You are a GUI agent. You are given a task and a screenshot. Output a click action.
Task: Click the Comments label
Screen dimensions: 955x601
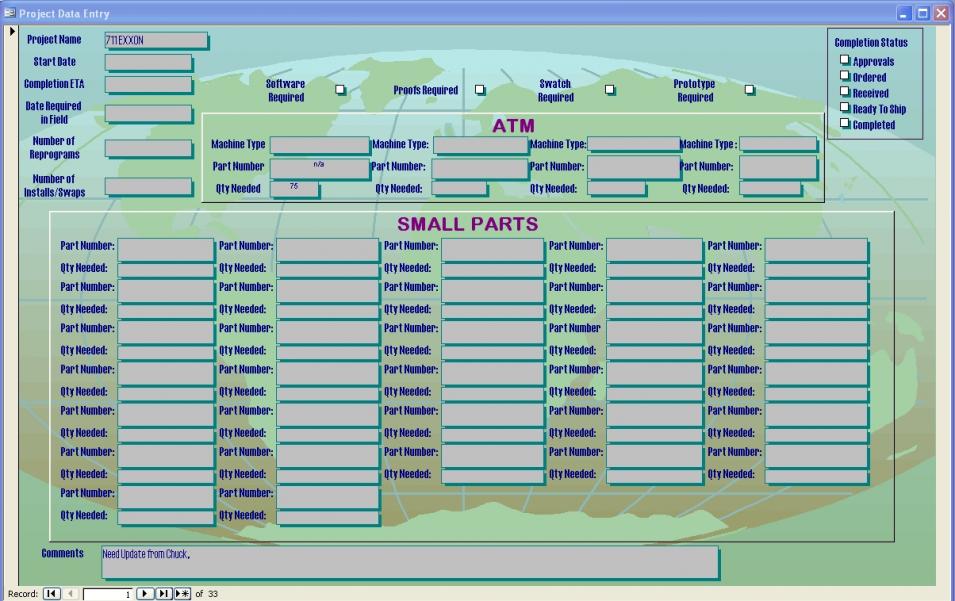[62, 554]
